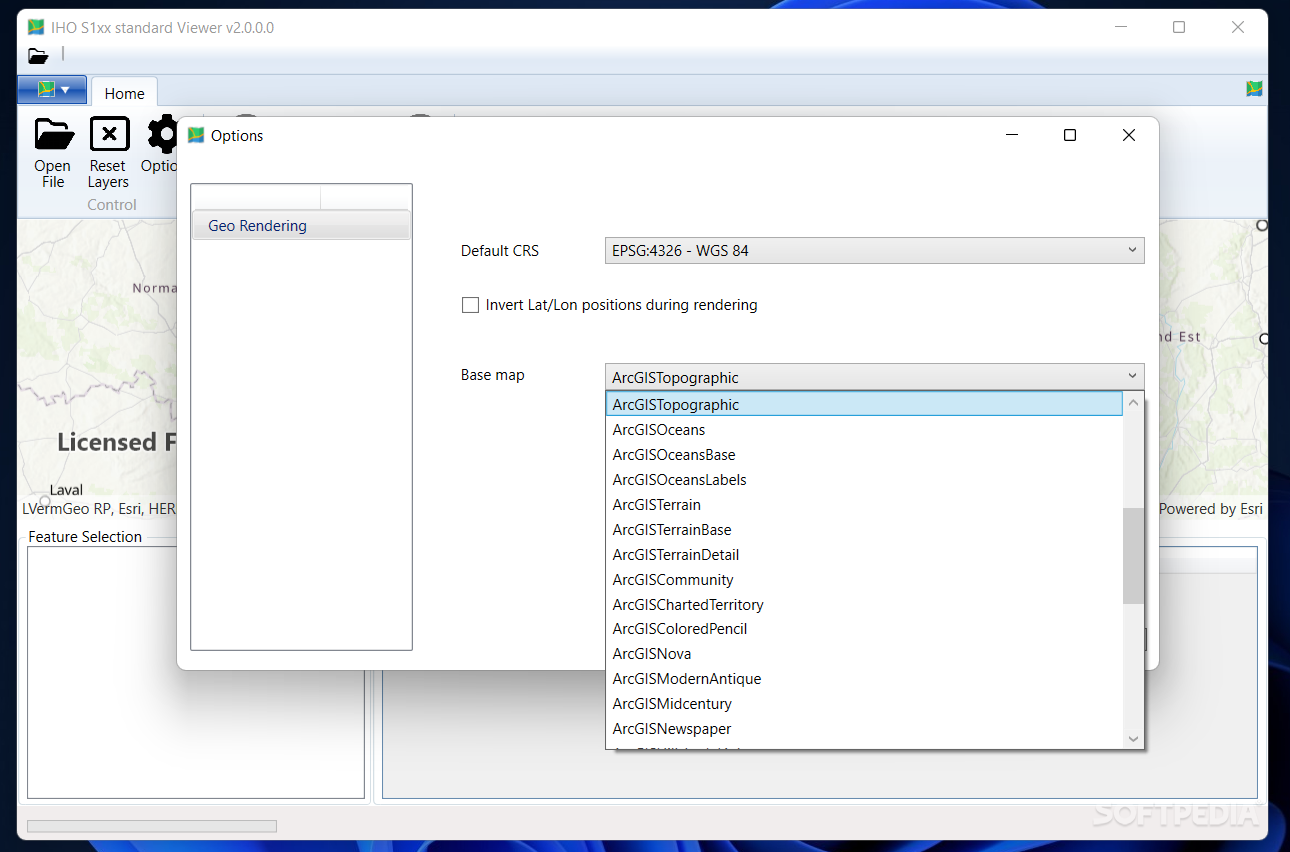The image size is (1290, 852).
Task: Select ArcGISModernAntique option
Action: coord(864,679)
